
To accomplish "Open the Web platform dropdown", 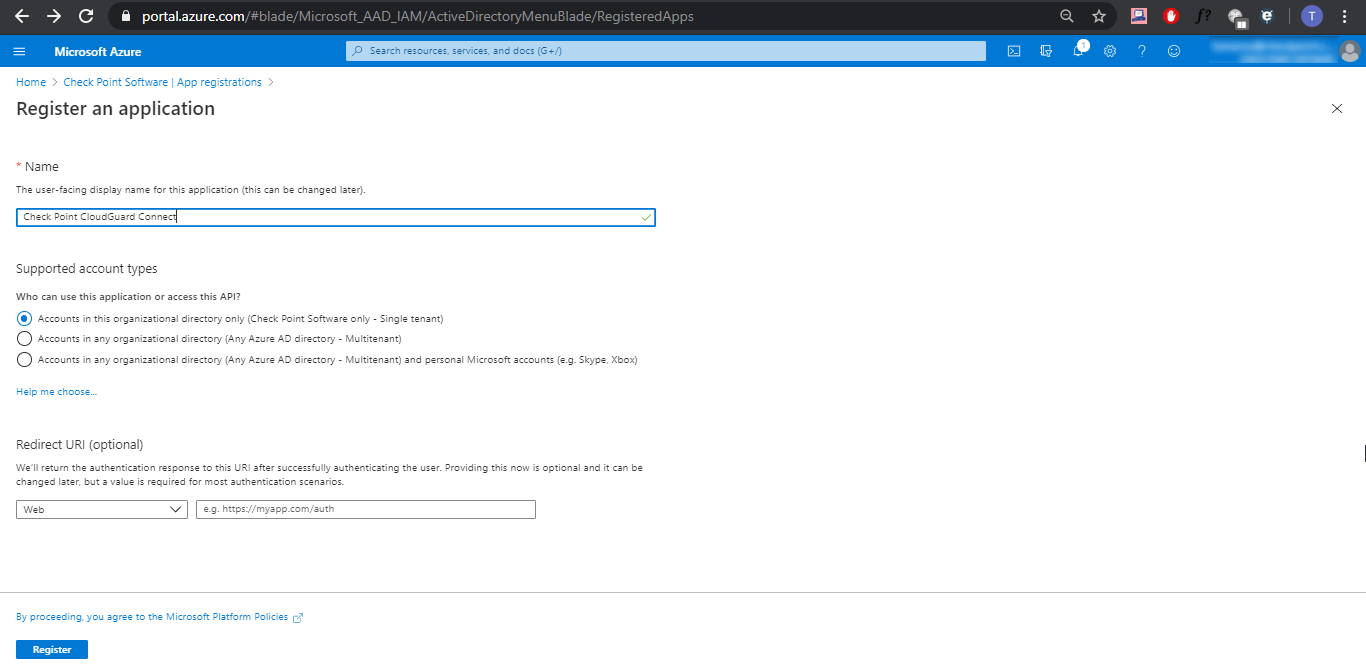I will click(101, 509).
